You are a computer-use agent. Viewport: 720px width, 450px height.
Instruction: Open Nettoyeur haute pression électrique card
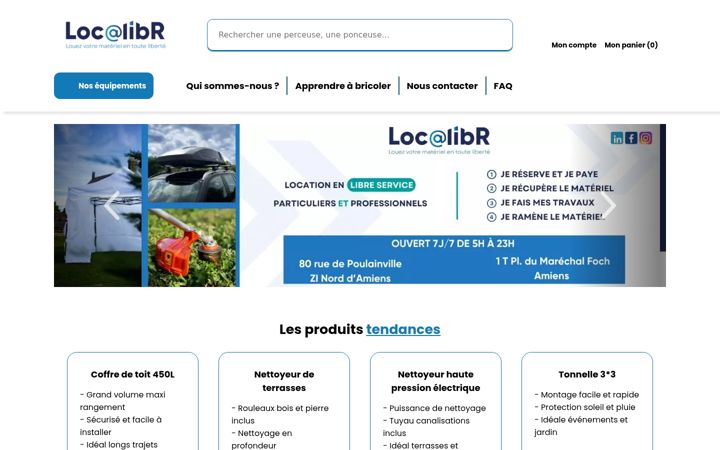(x=436, y=401)
